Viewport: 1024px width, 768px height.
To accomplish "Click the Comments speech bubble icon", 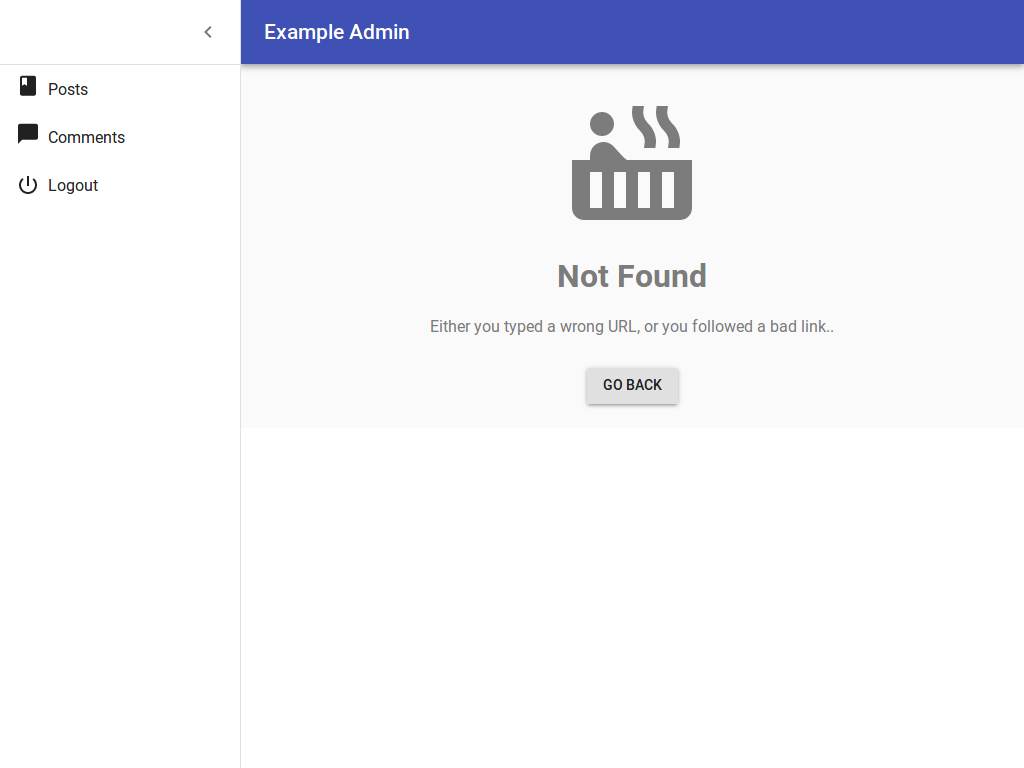I will (28, 135).
